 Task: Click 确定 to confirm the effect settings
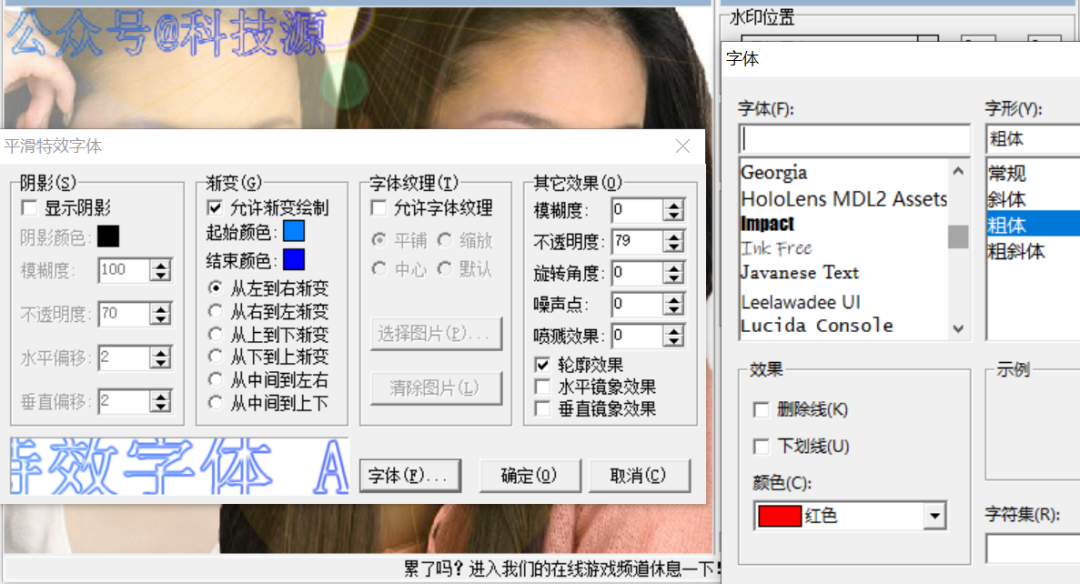[530, 475]
